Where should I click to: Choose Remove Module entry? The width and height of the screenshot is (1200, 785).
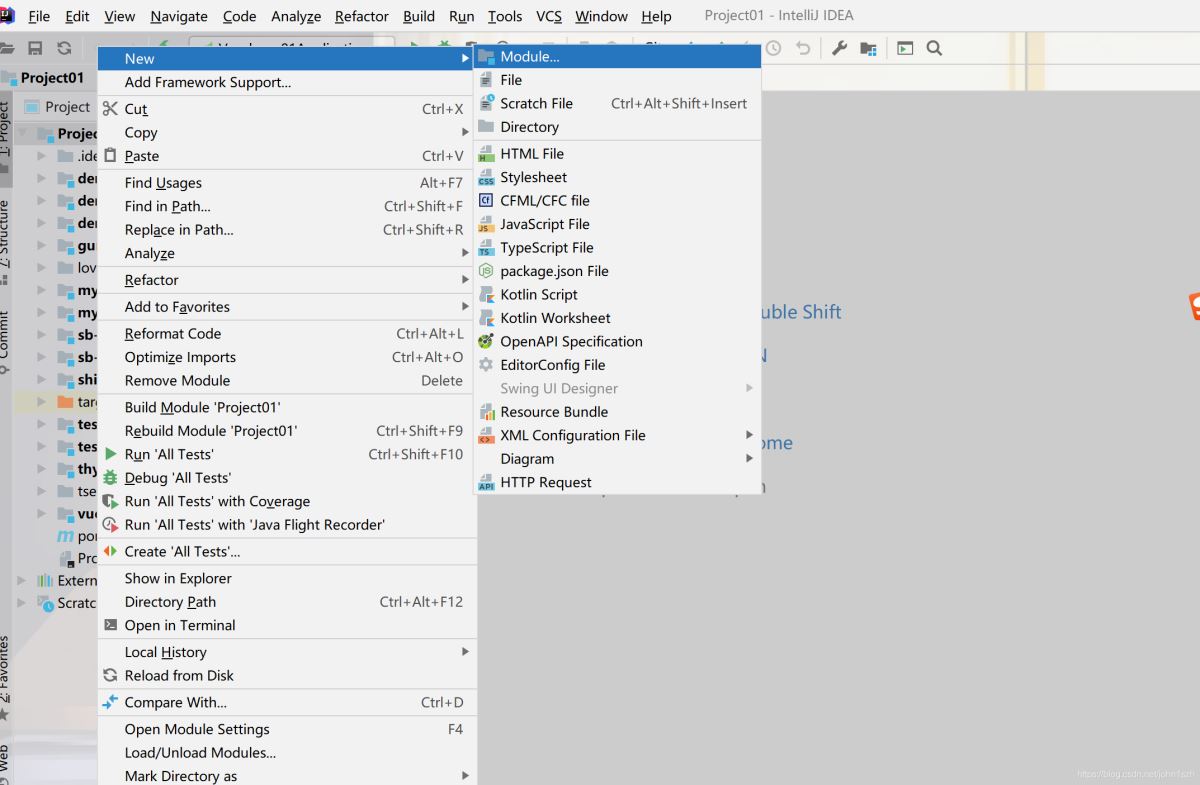click(287, 381)
